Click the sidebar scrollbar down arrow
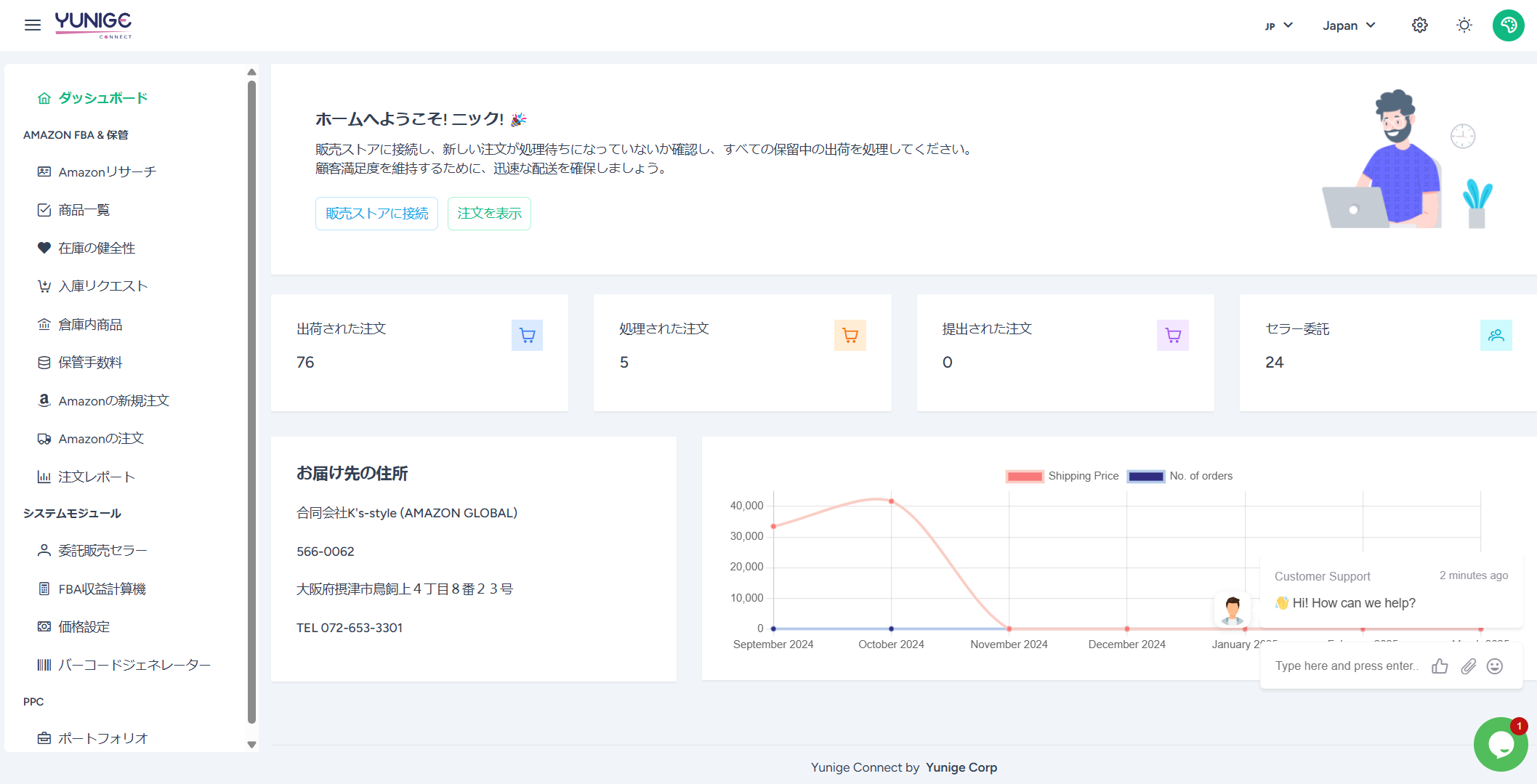This screenshot has height=784, width=1537. [x=251, y=744]
